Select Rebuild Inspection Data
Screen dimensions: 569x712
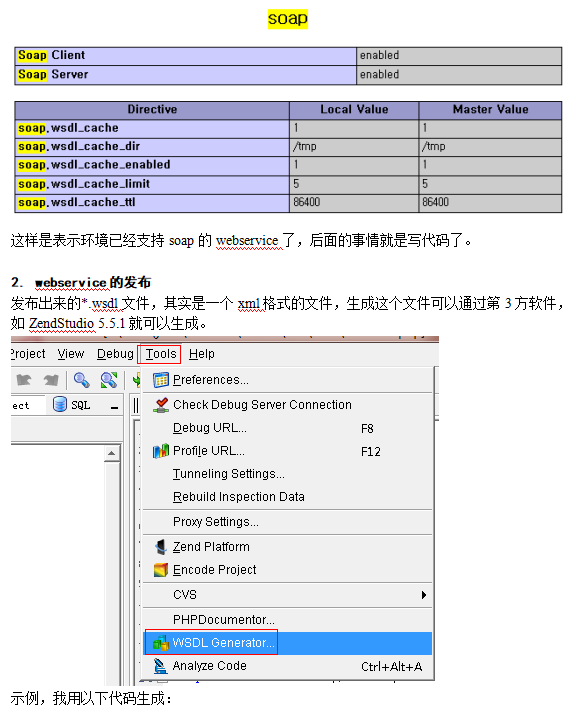tap(287, 497)
